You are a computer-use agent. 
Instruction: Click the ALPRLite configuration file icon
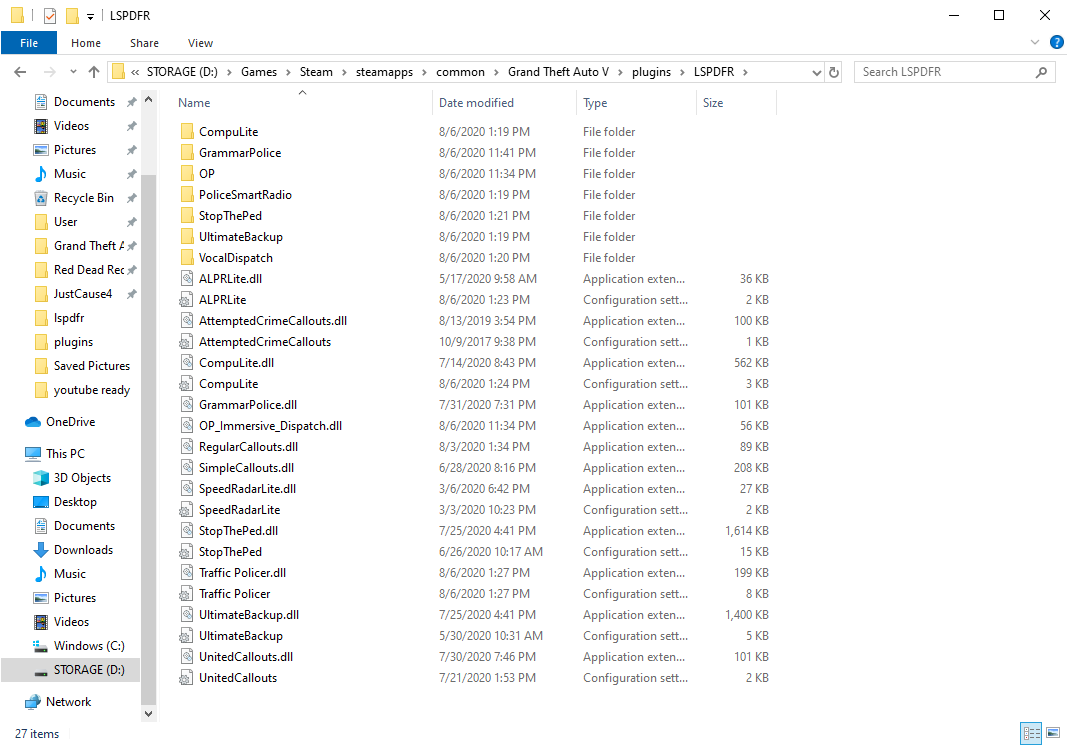186,299
